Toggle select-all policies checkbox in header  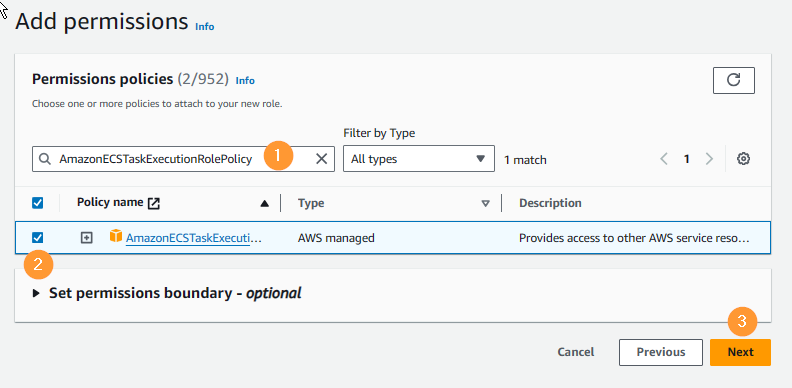click(x=37, y=203)
